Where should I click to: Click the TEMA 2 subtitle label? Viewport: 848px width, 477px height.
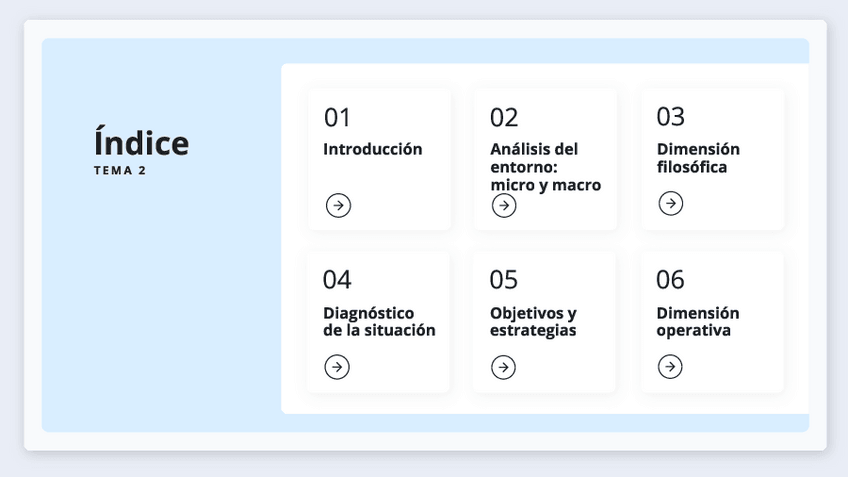coord(120,171)
